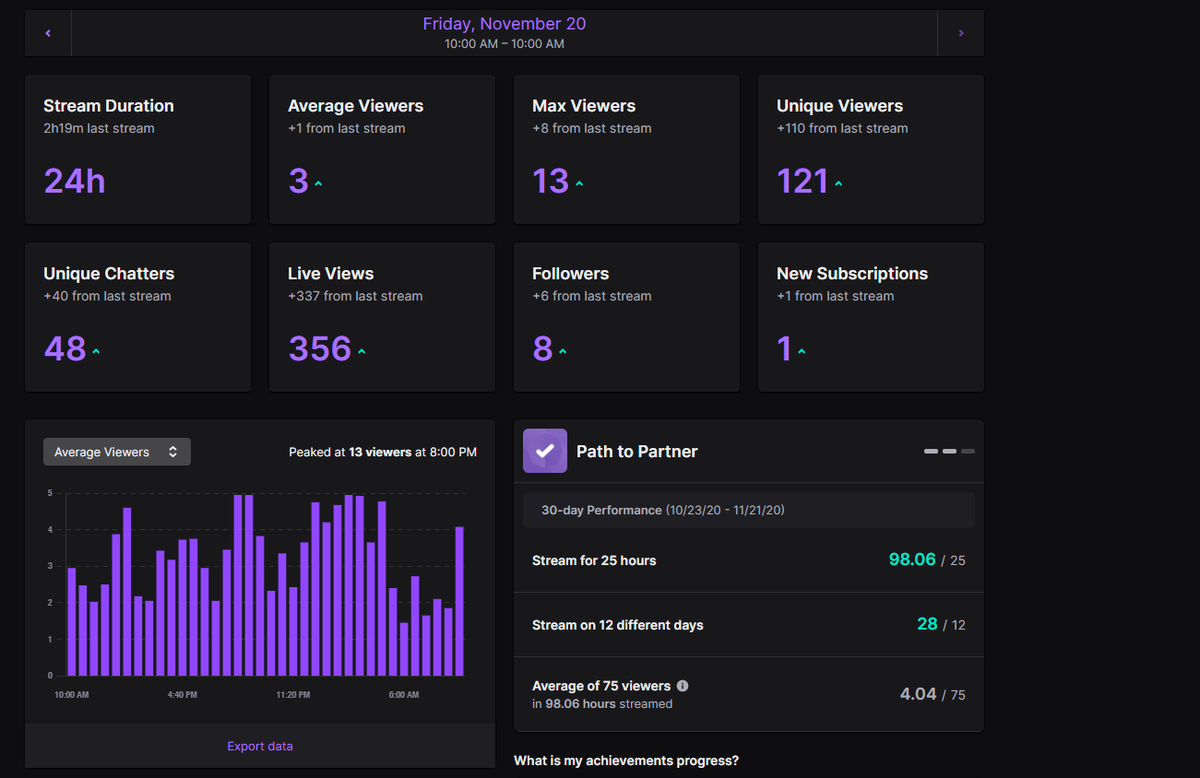The width and height of the screenshot is (1200, 778).
Task: Click the Stream for 25 hours row
Action: [x=749, y=560]
